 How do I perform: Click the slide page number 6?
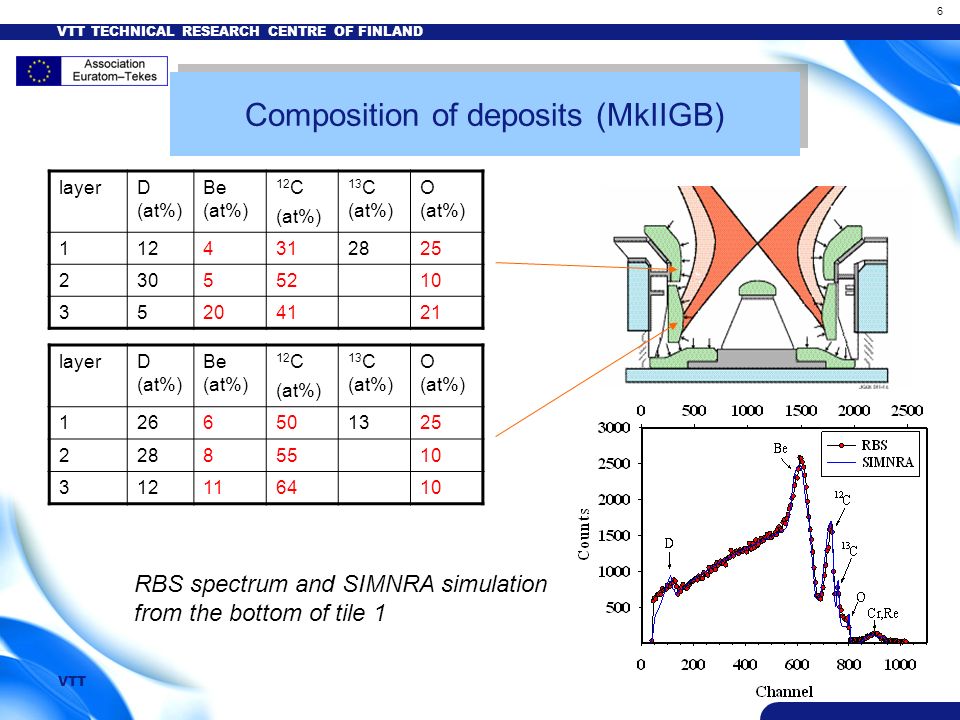940,11
